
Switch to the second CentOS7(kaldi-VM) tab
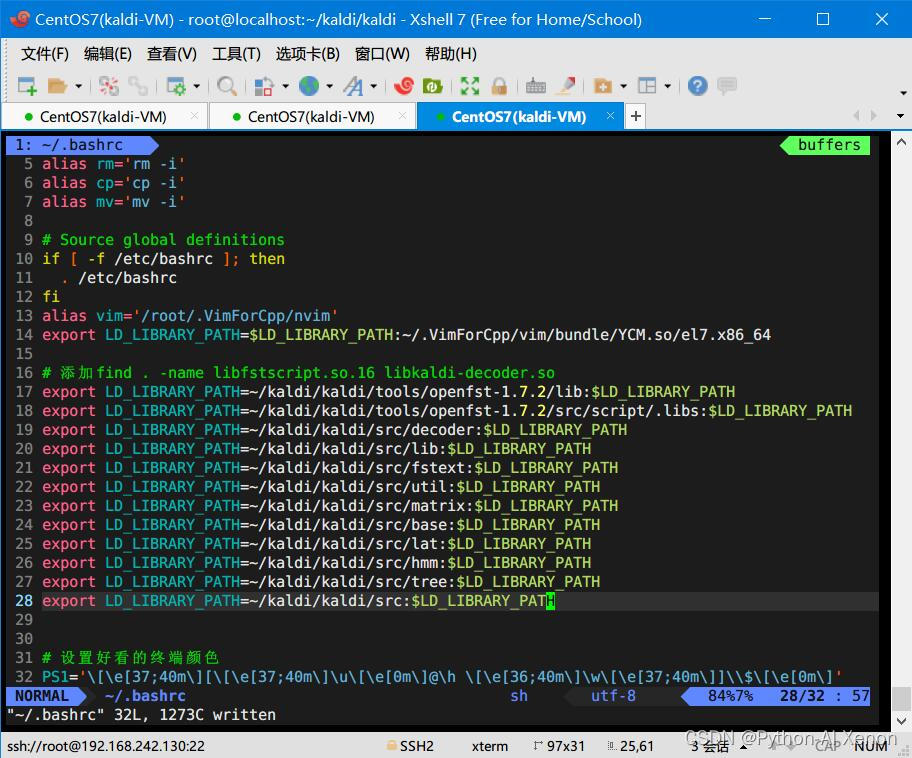click(310, 116)
